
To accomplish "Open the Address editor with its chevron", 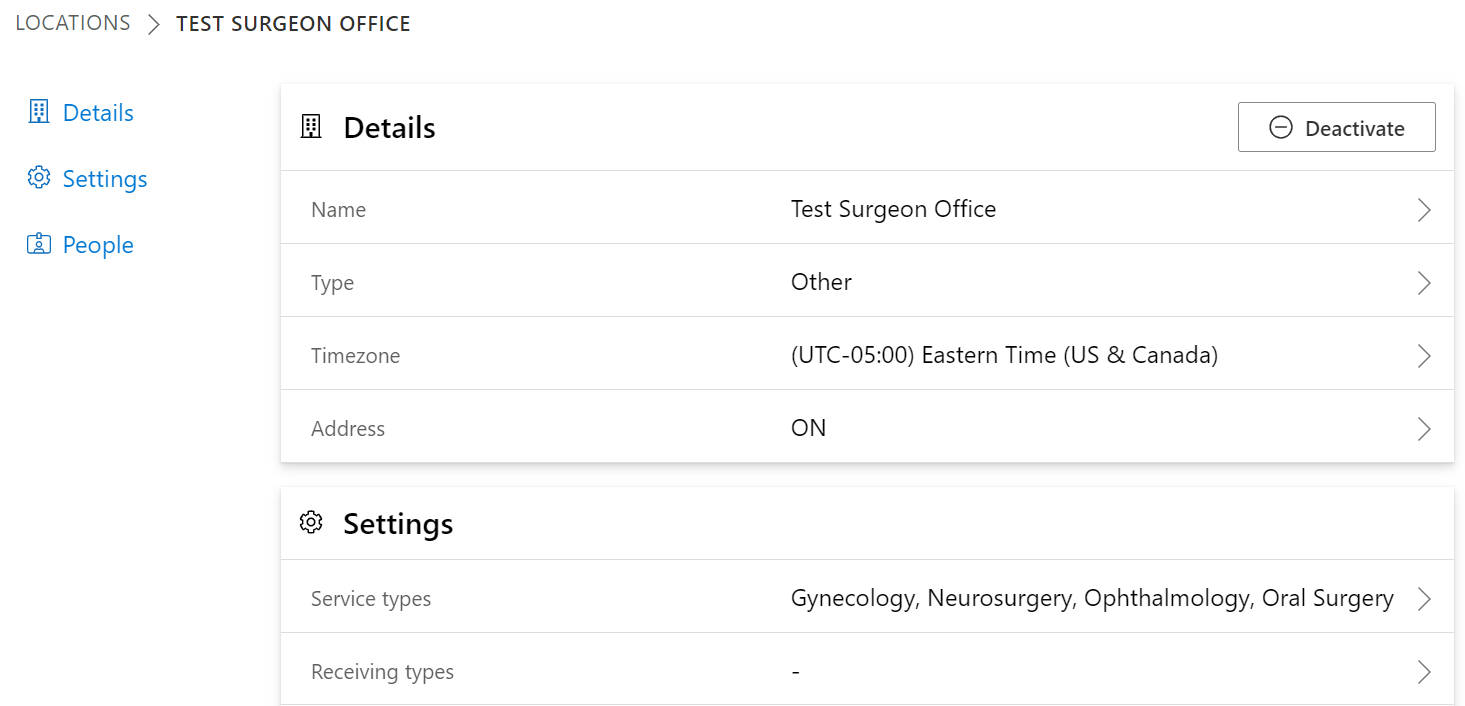I will click(x=1424, y=428).
